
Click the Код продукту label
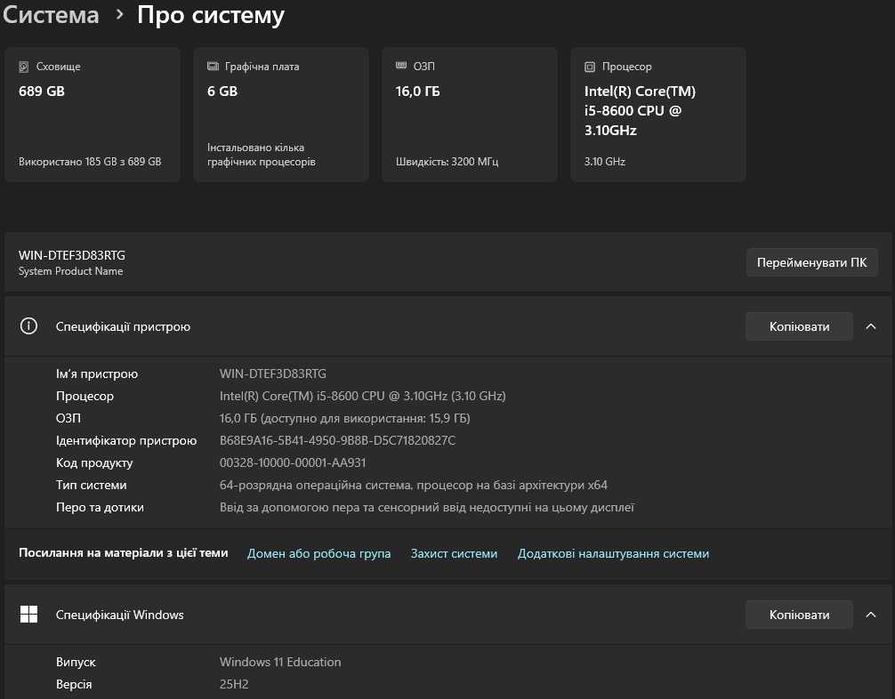(94, 463)
